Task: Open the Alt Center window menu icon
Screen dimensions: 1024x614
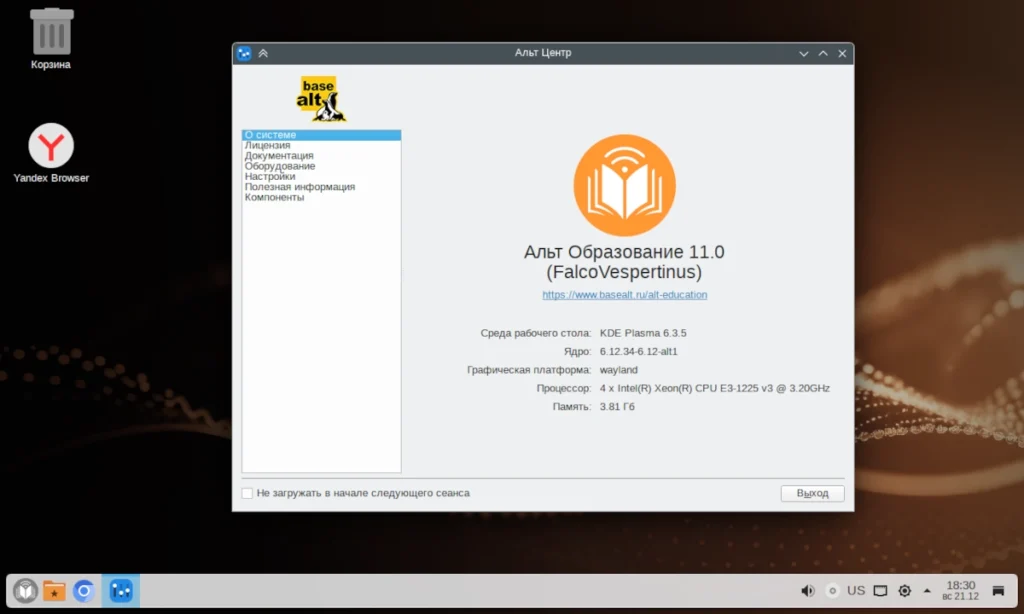Action: (244, 54)
